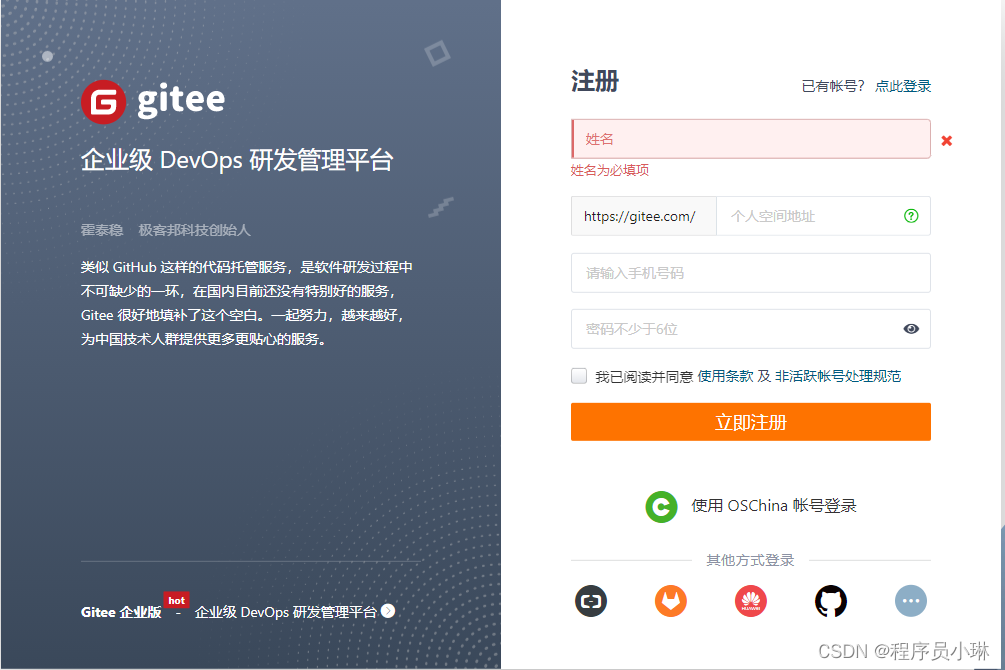Screen dimensions: 1005x670
Task: Sign in with the Huawei icon
Action: click(751, 601)
